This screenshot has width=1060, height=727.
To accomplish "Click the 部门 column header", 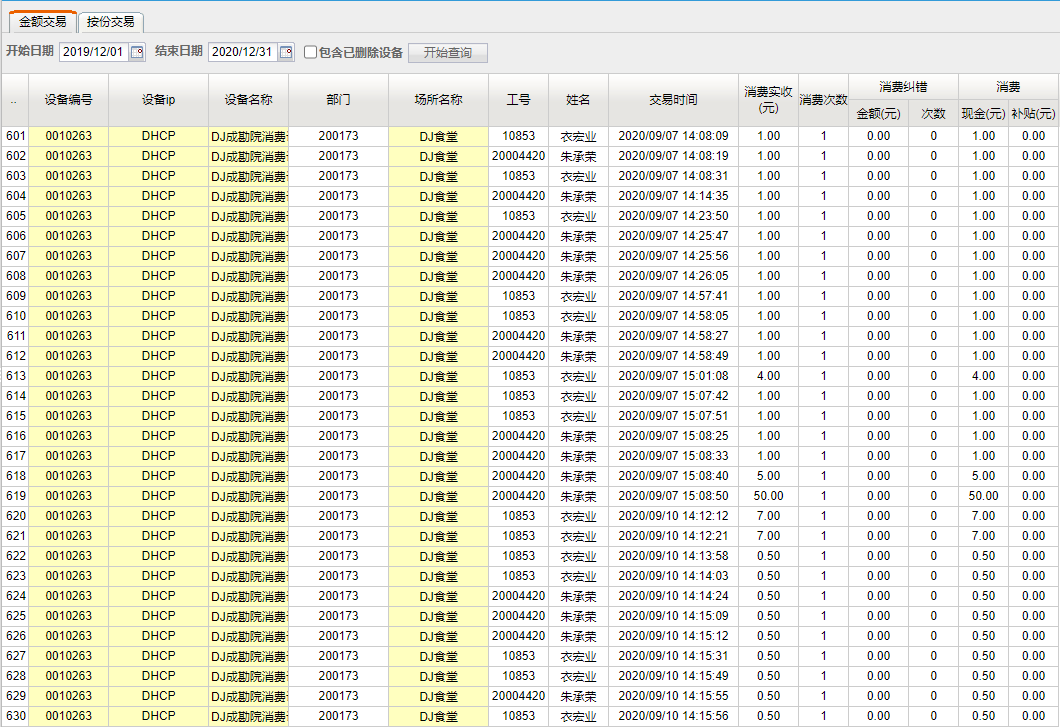I will 338,100.
